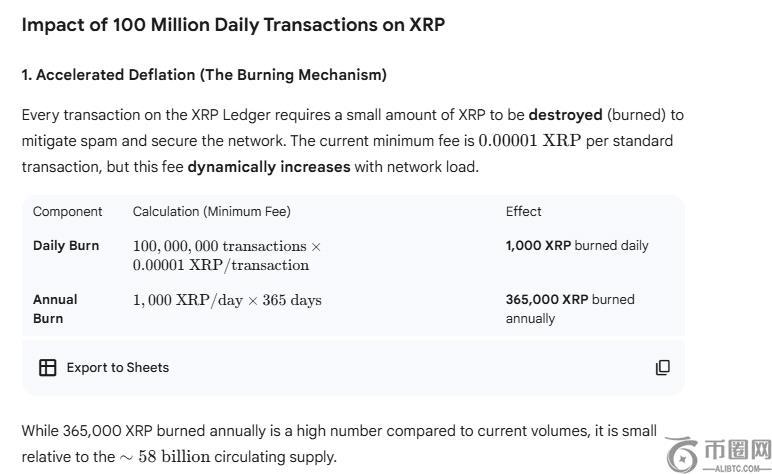Viewport: 772px width, 474px height.
Task: Click the '365 days' annual formula
Action: [x=227, y=300]
